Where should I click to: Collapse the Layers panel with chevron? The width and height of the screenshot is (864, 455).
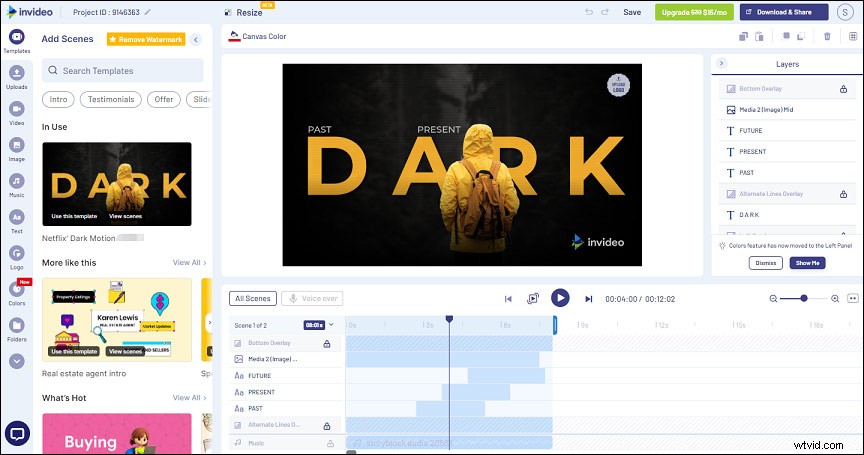722,63
